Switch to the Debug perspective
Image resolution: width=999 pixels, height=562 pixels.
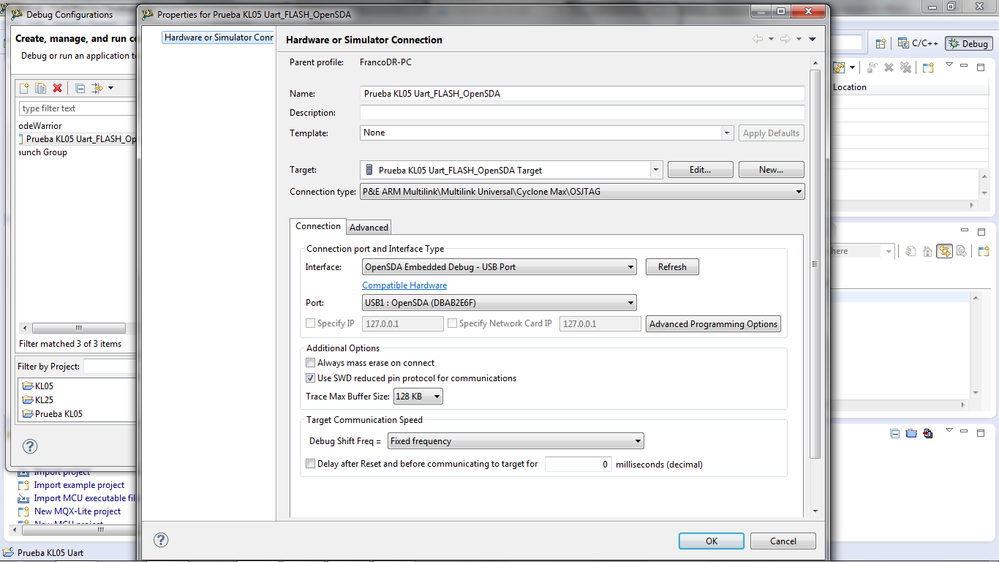point(968,44)
